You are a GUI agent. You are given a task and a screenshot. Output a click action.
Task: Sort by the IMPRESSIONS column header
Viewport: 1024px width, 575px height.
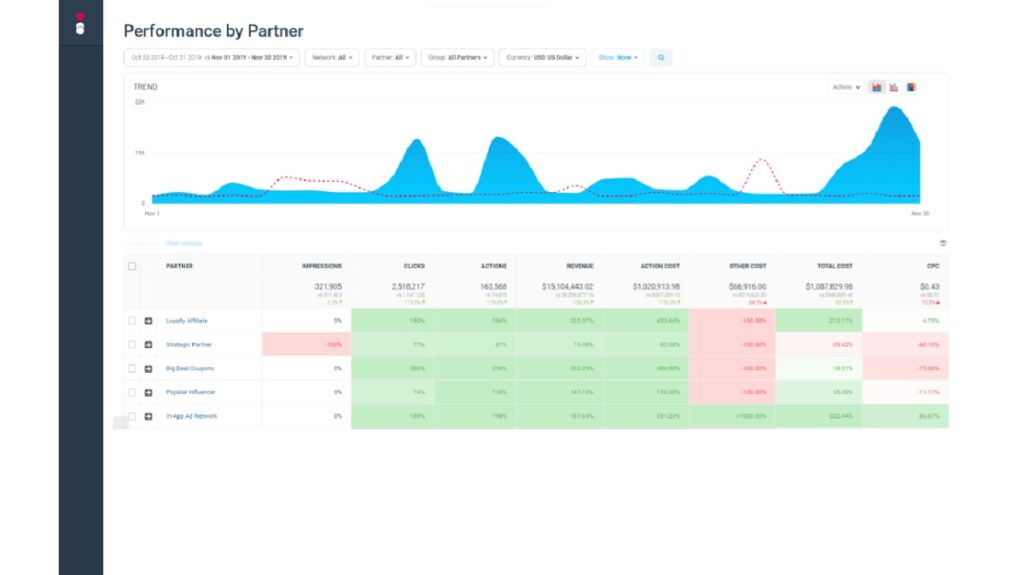322,266
